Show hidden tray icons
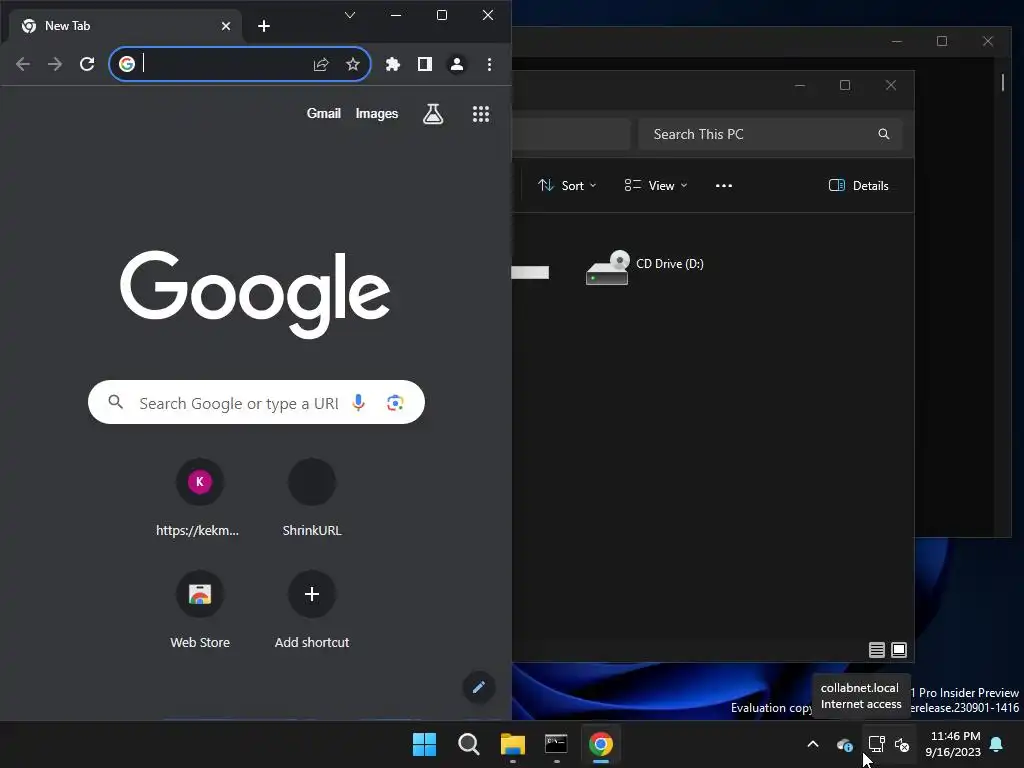This screenshot has width=1024, height=768. click(813, 744)
